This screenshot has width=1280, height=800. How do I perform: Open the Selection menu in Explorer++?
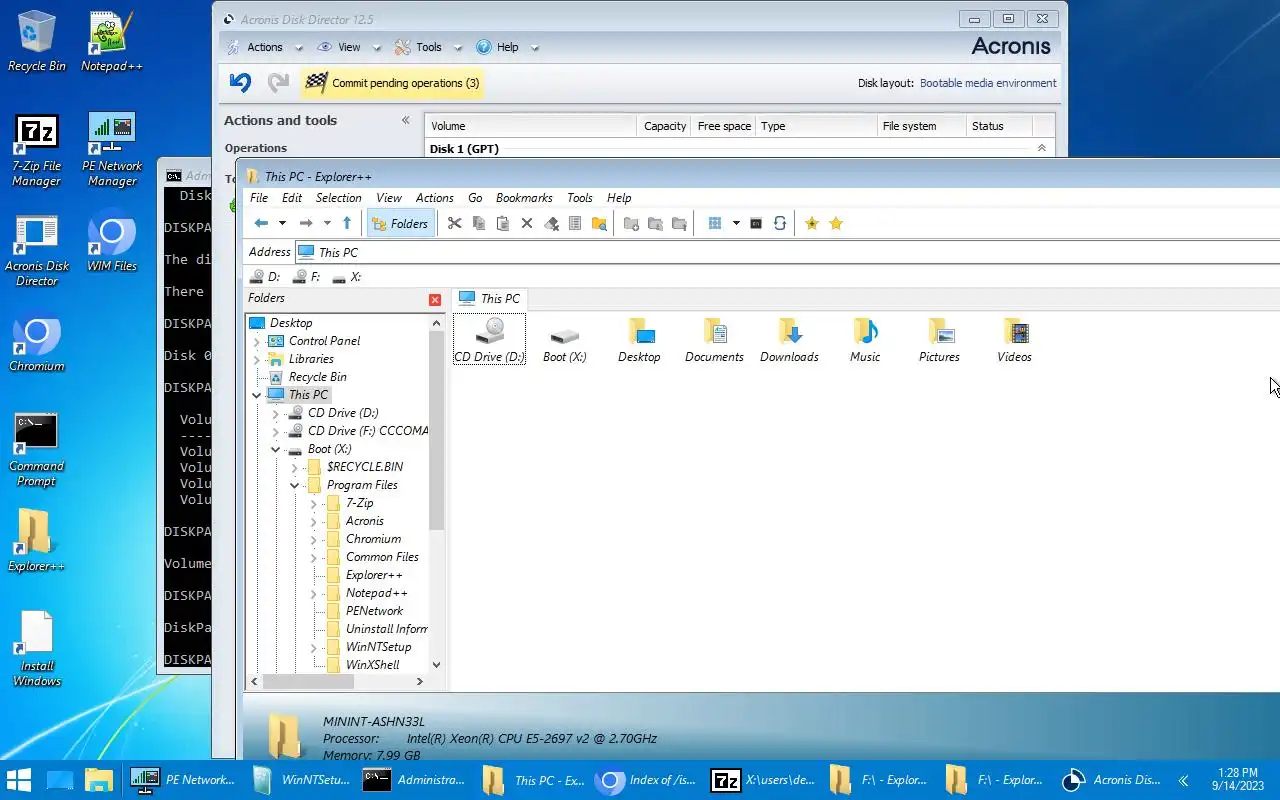[x=339, y=198]
